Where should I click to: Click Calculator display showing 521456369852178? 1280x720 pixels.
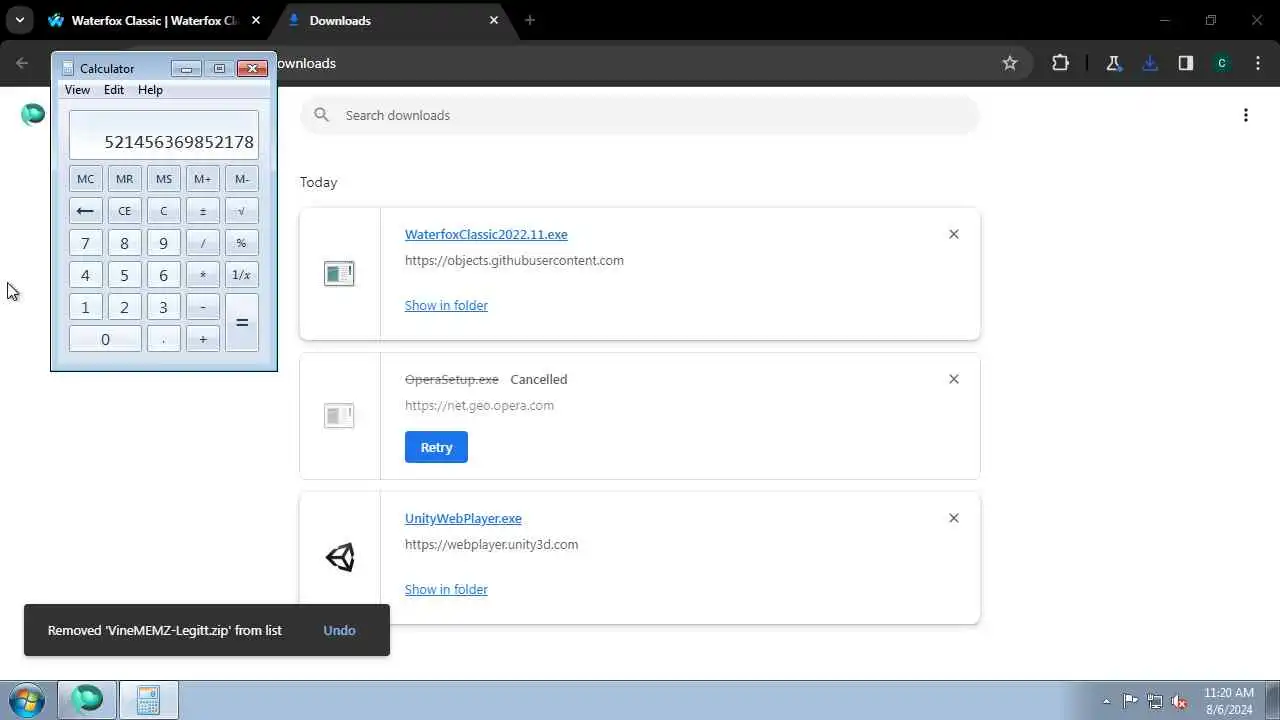(163, 135)
